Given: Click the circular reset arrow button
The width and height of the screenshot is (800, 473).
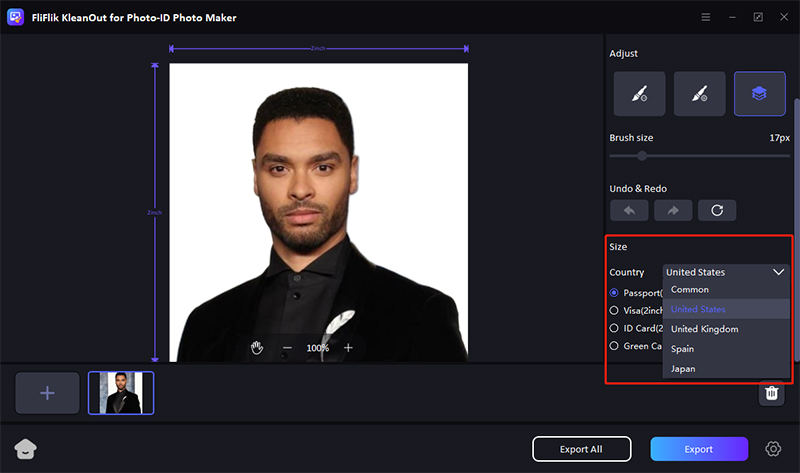Looking at the screenshot, I should [717, 210].
